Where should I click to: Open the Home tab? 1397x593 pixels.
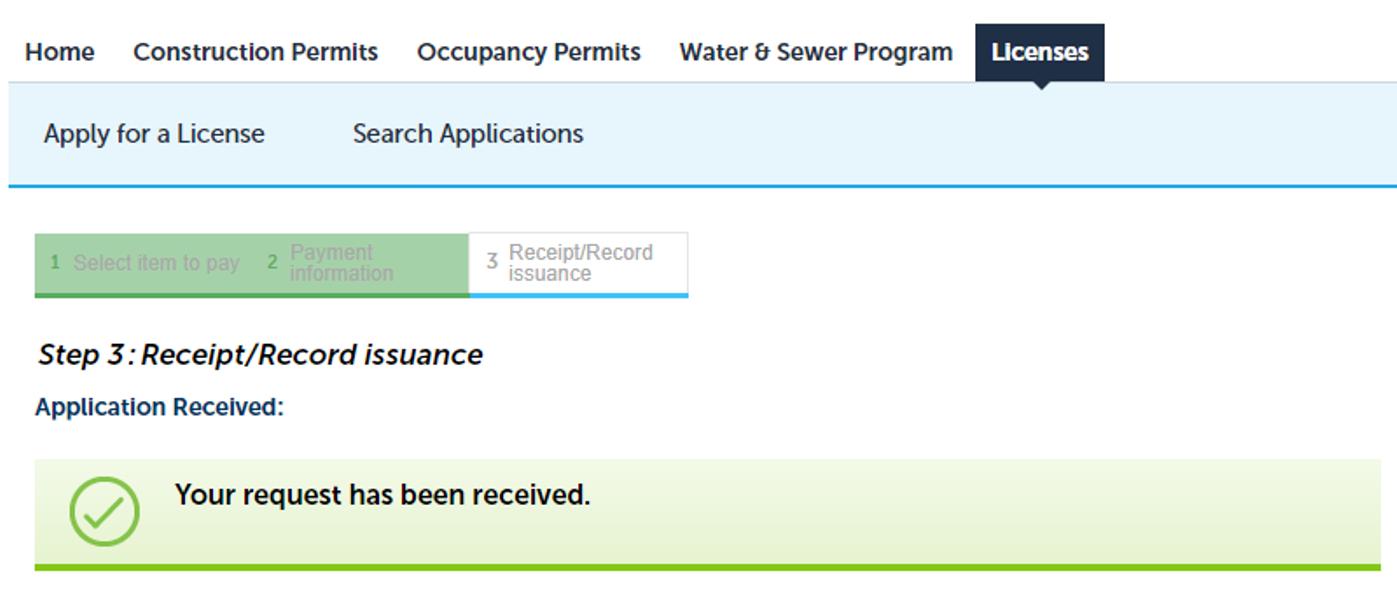60,52
